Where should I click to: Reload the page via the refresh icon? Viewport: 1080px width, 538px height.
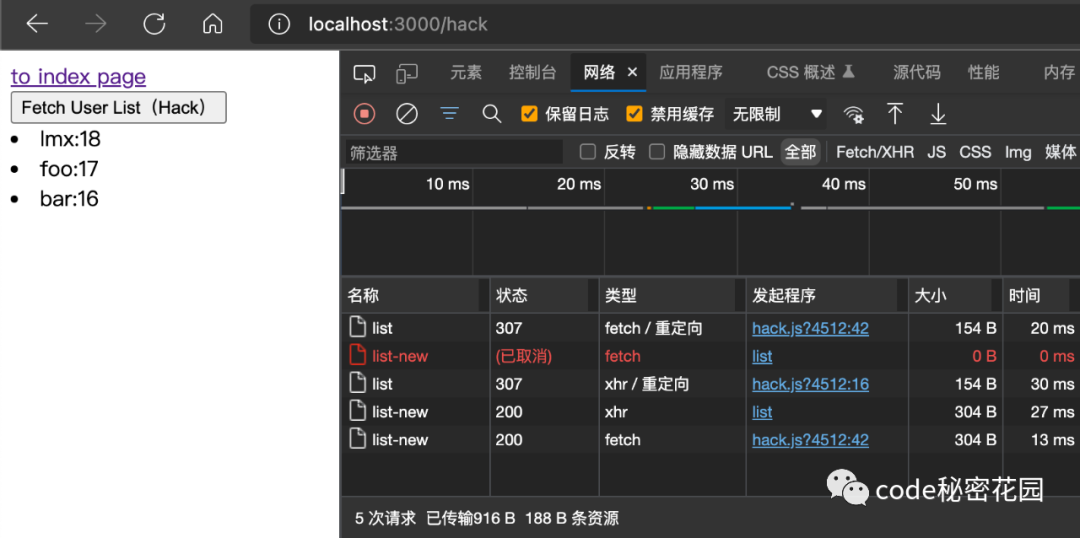[154, 24]
